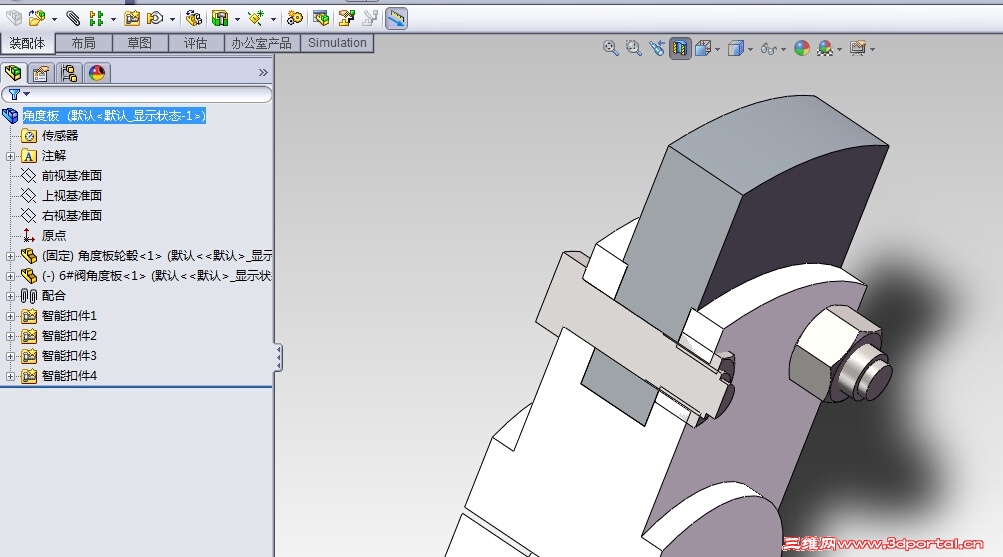This screenshot has width=1003, height=557.
Task: Click the greyed Edit Component icon
Action: coord(13,18)
